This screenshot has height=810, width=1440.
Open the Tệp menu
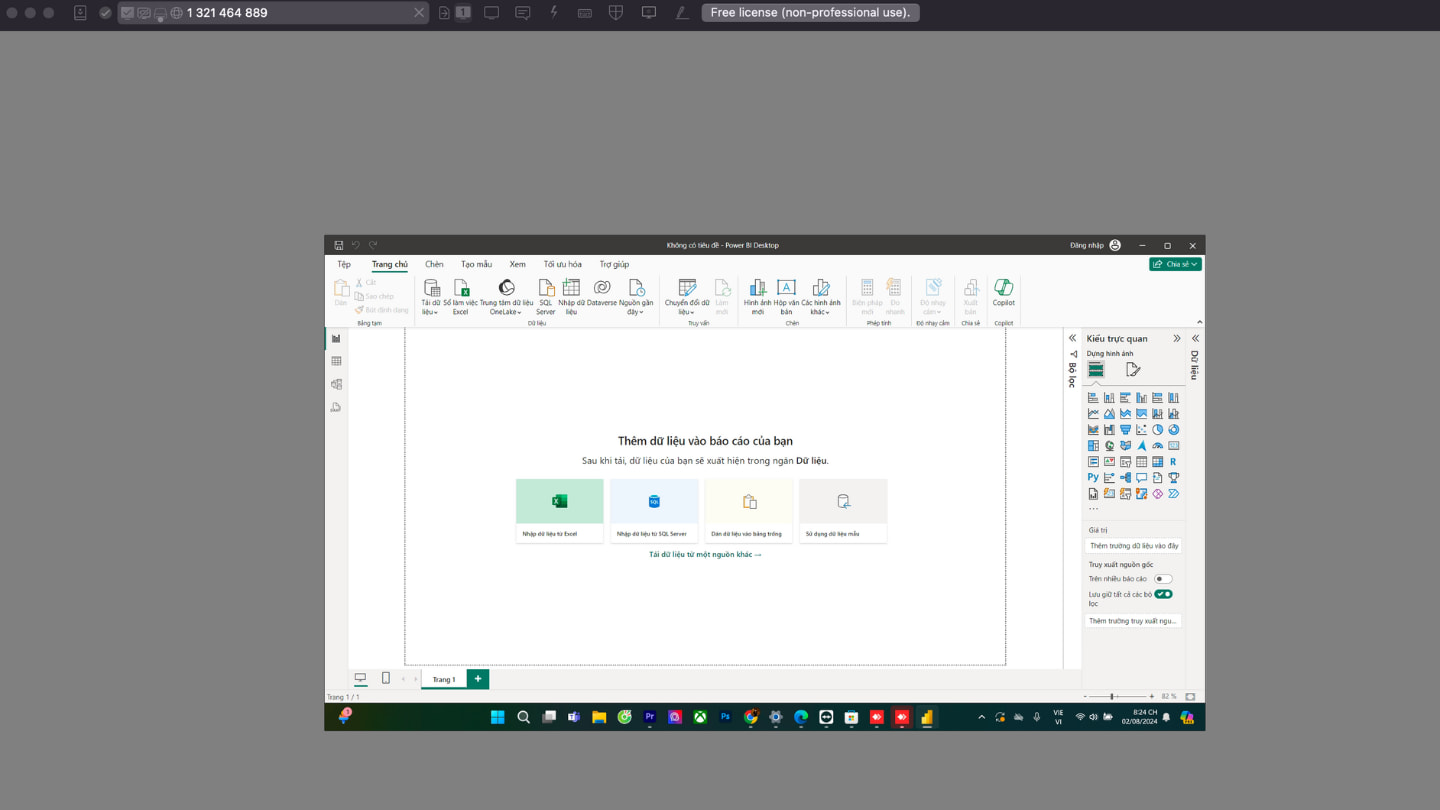pos(344,264)
